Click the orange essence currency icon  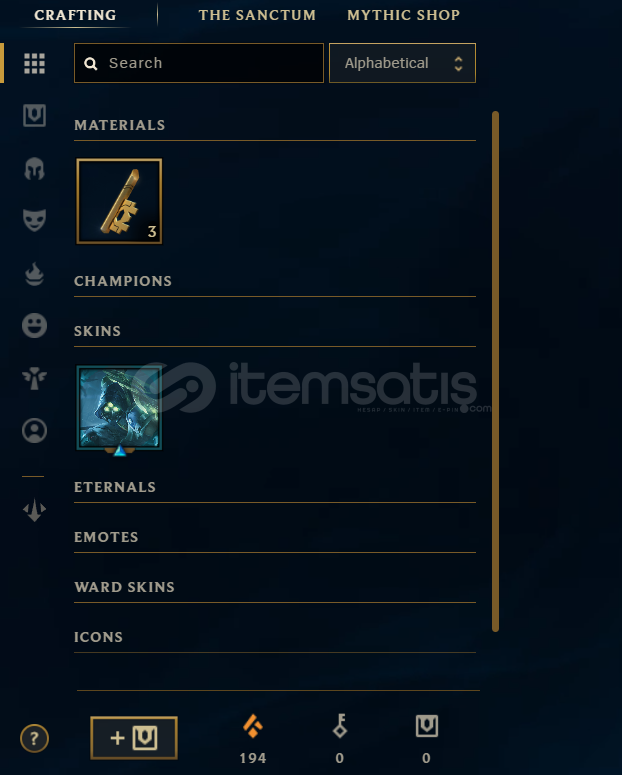253,726
